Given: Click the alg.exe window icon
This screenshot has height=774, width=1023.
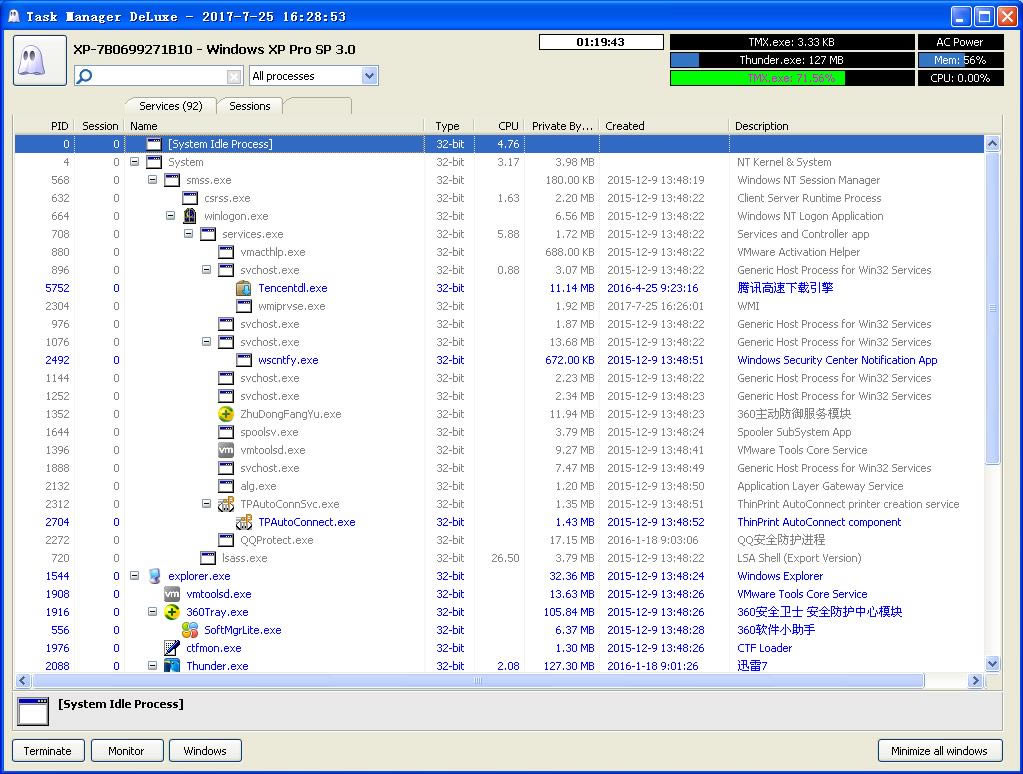Looking at the screenshot, I should click(226, 486).
